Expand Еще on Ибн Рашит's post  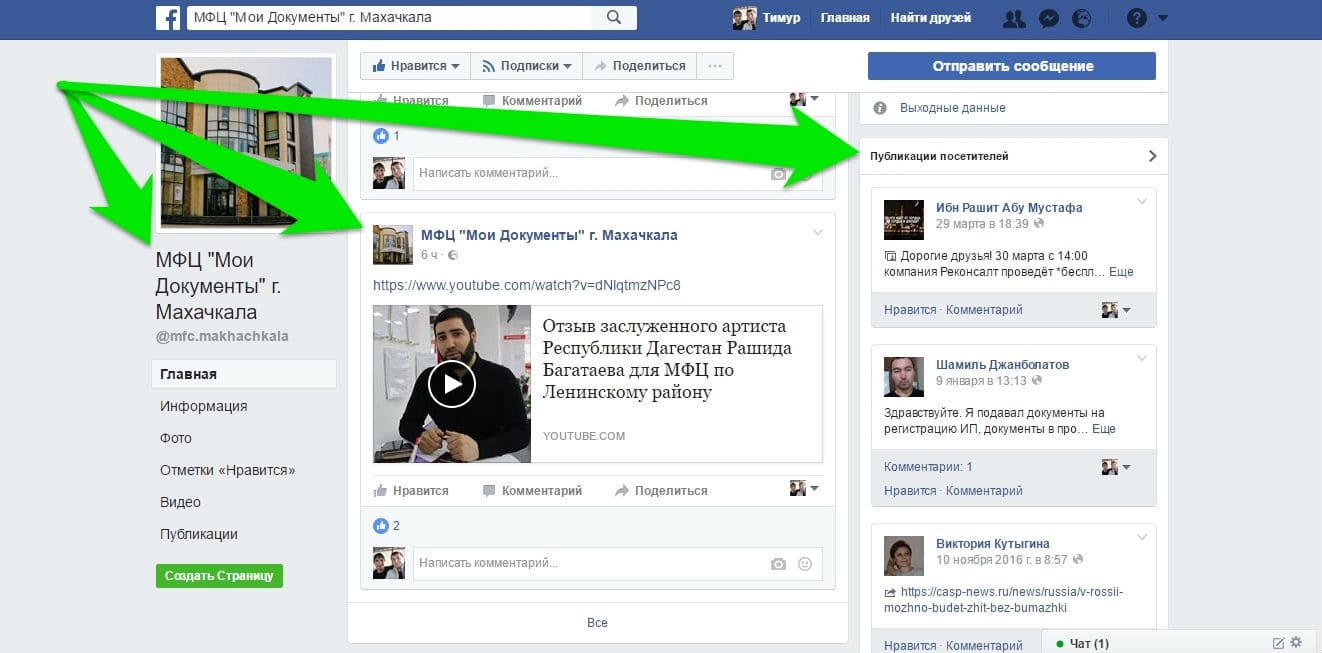tap(1121, 272)
